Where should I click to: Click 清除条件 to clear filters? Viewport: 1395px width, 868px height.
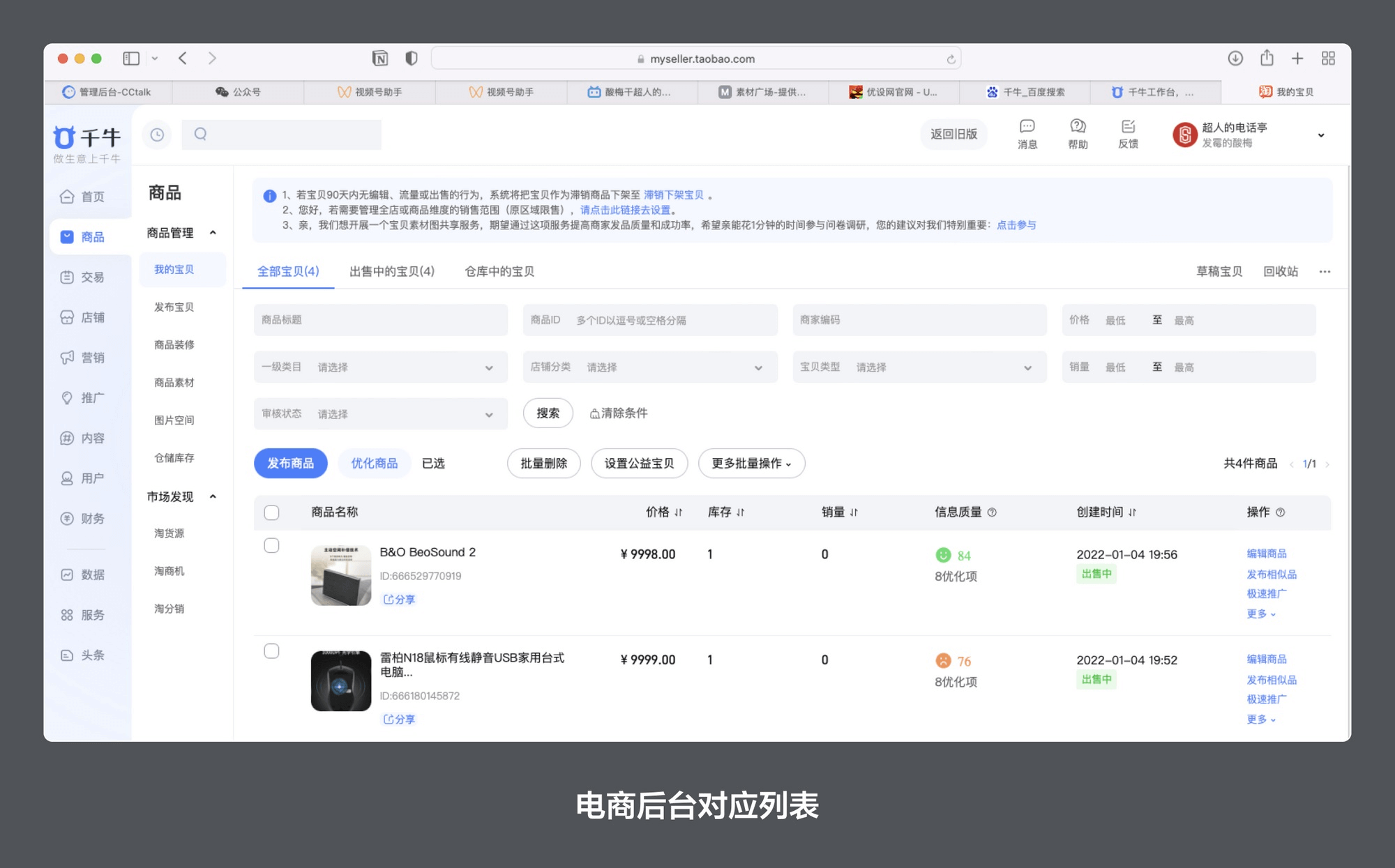pyautogui.click(x=619, y=413)
